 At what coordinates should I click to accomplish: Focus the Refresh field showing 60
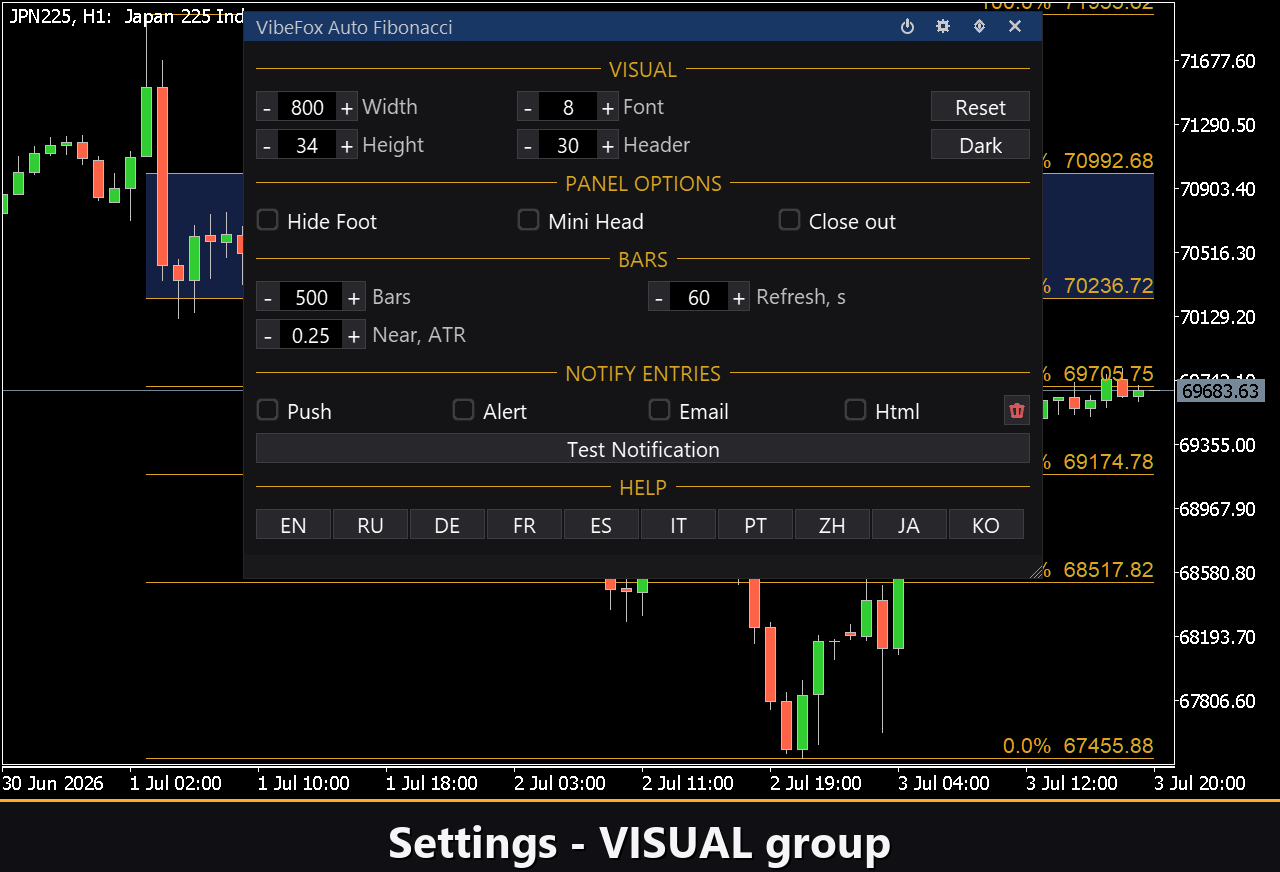(699, 297)
